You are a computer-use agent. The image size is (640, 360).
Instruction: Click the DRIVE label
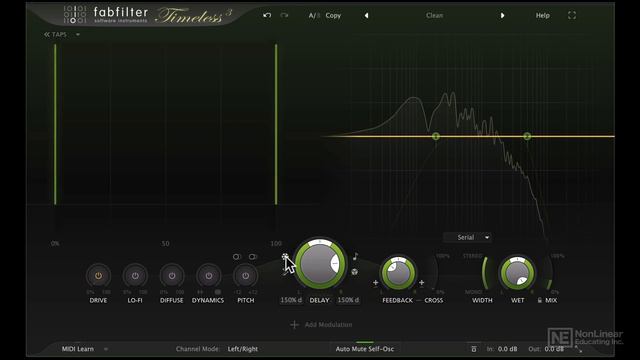tap(98, 300)
